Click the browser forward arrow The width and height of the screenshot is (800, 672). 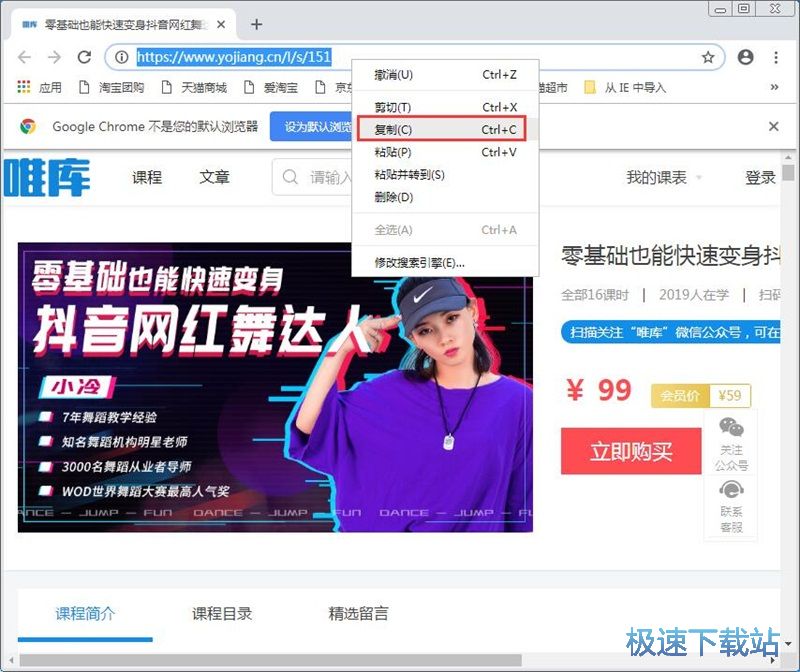point(54,57)
